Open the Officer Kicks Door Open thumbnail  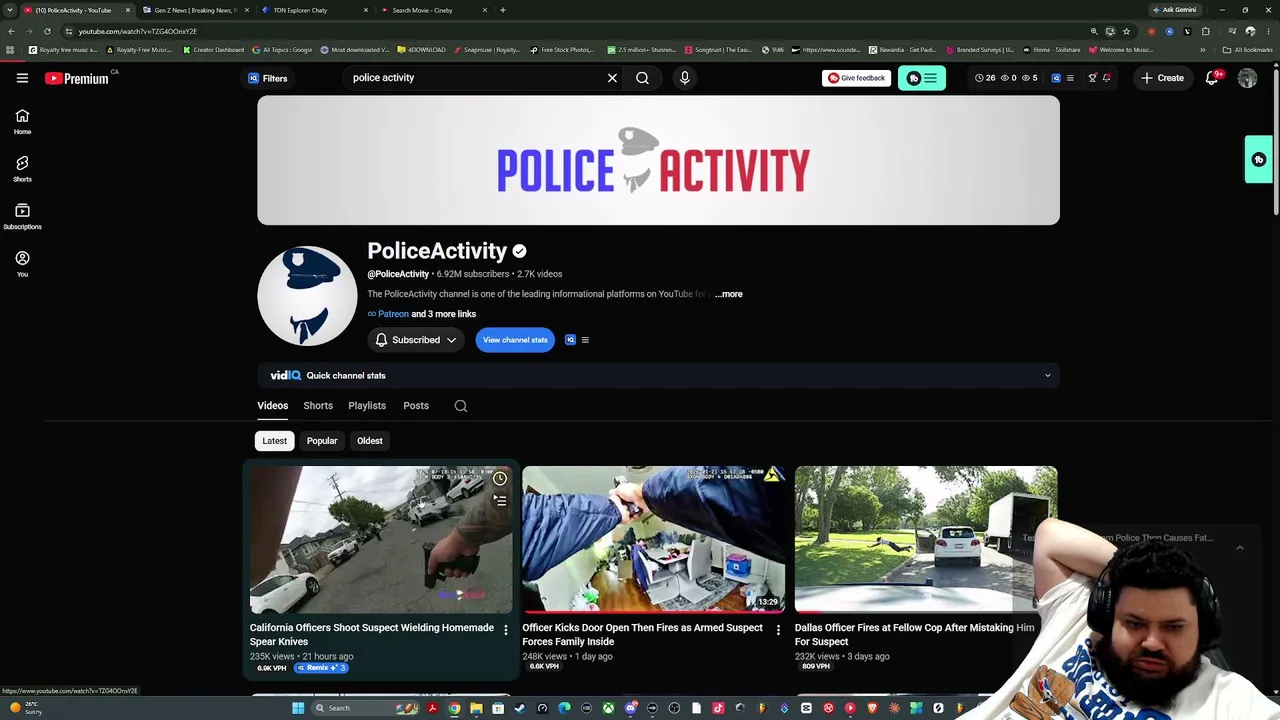pyautogui.click(x=654, y=539)
